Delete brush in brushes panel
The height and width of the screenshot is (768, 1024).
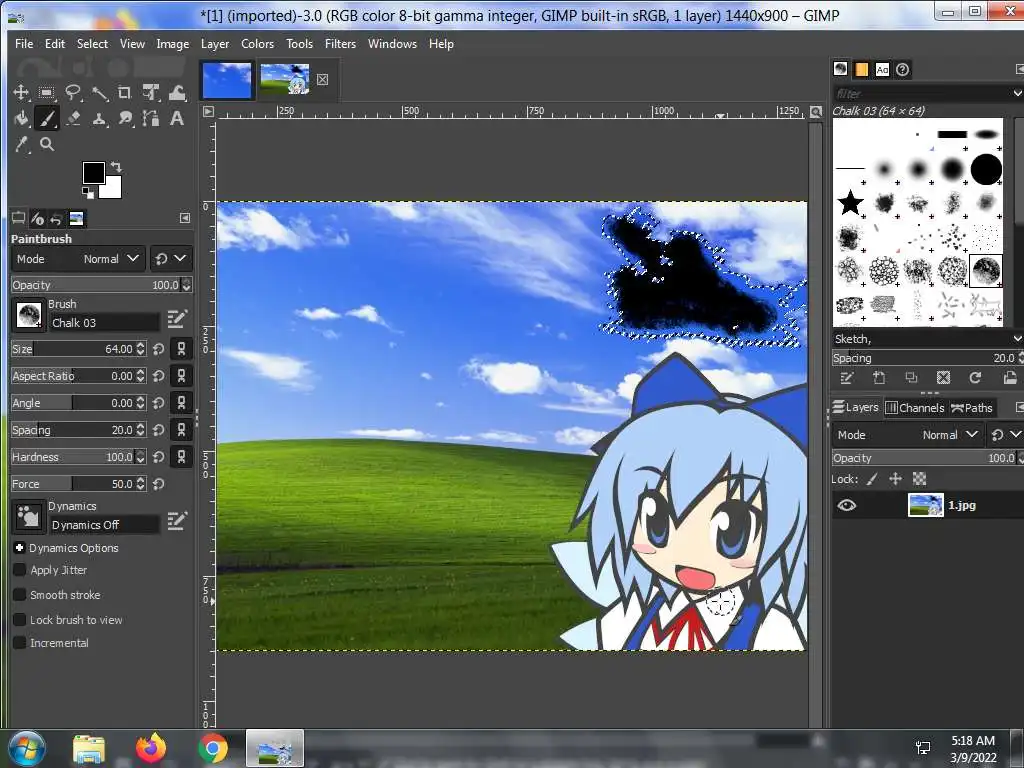tap(943, 377)
